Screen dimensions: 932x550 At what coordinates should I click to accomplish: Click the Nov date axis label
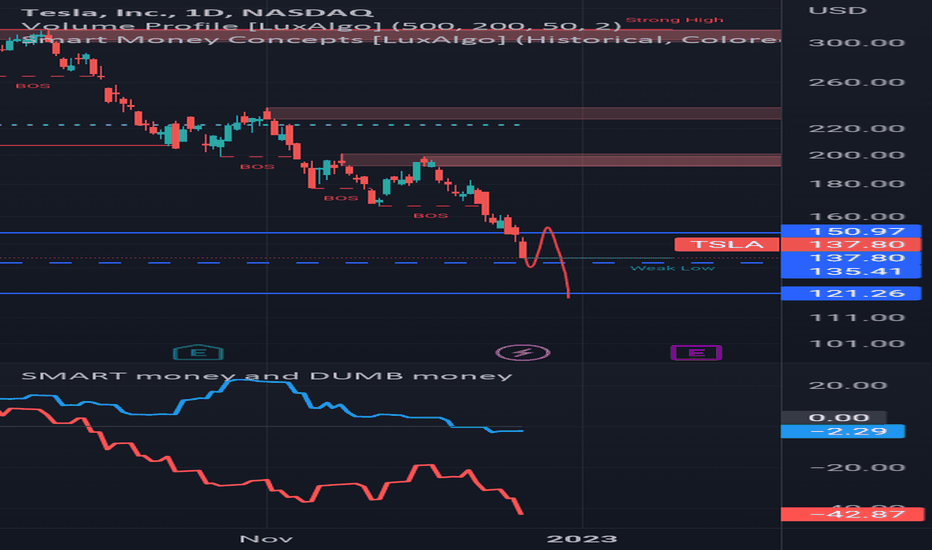(266, 539)
